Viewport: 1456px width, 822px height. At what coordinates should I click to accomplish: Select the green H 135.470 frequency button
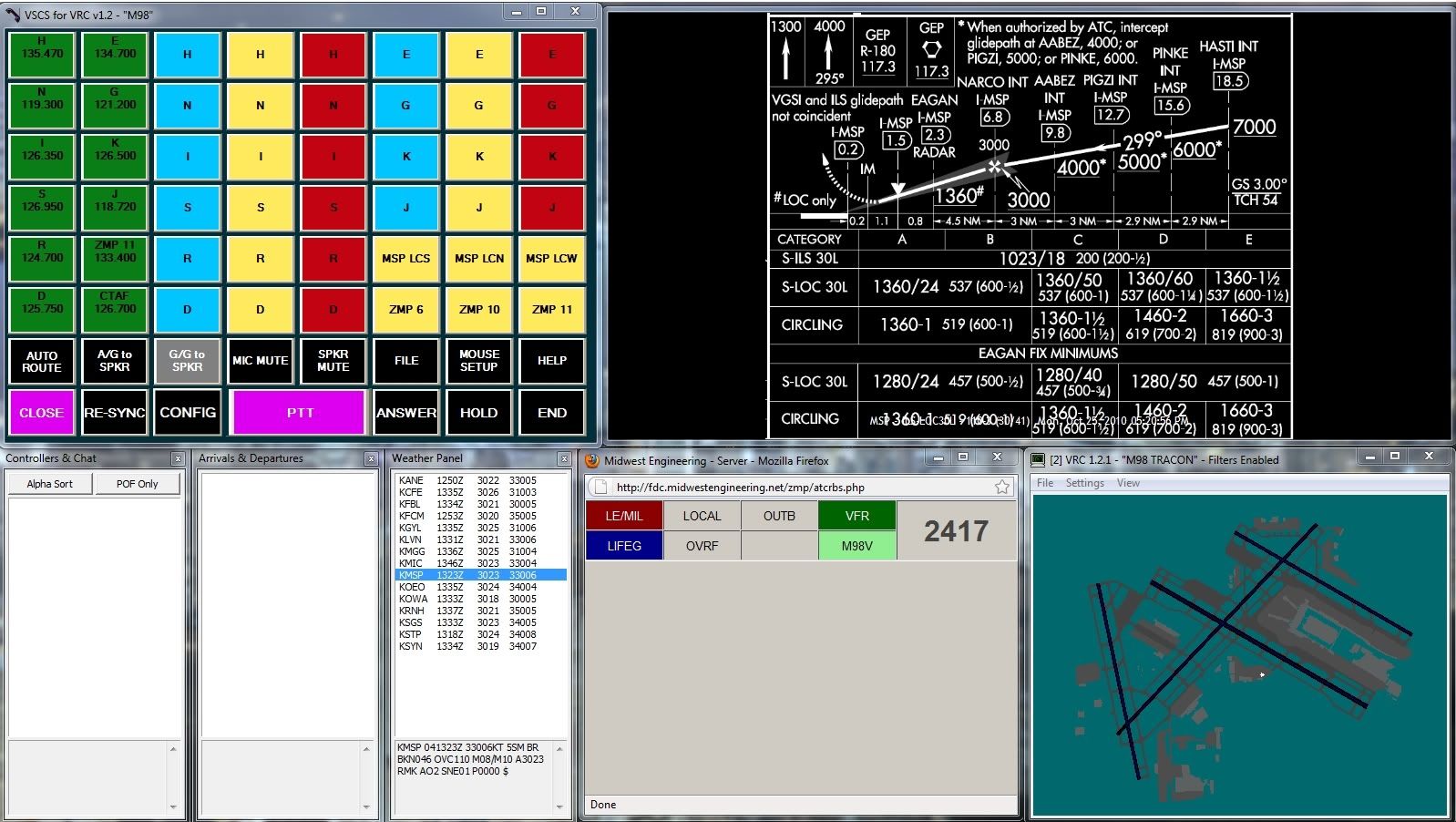click(42, 54)
